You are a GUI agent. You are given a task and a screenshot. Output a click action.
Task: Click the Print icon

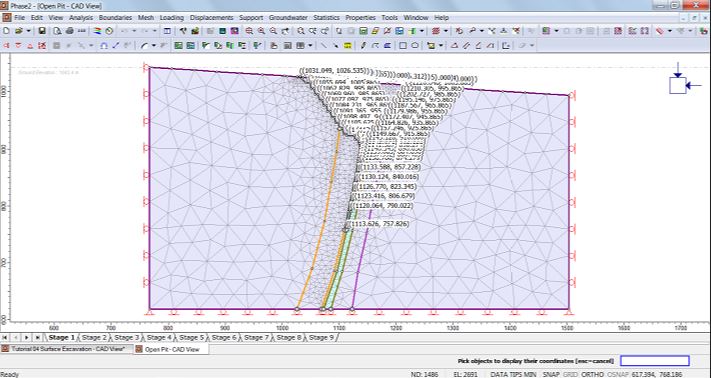[x=69, y=31]
